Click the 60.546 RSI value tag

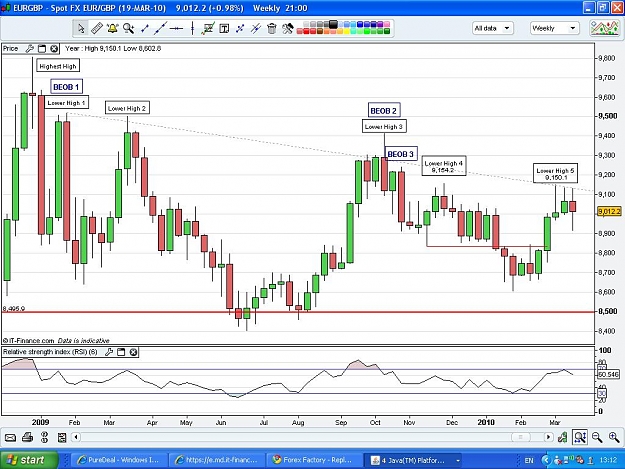tap(608, 375)
